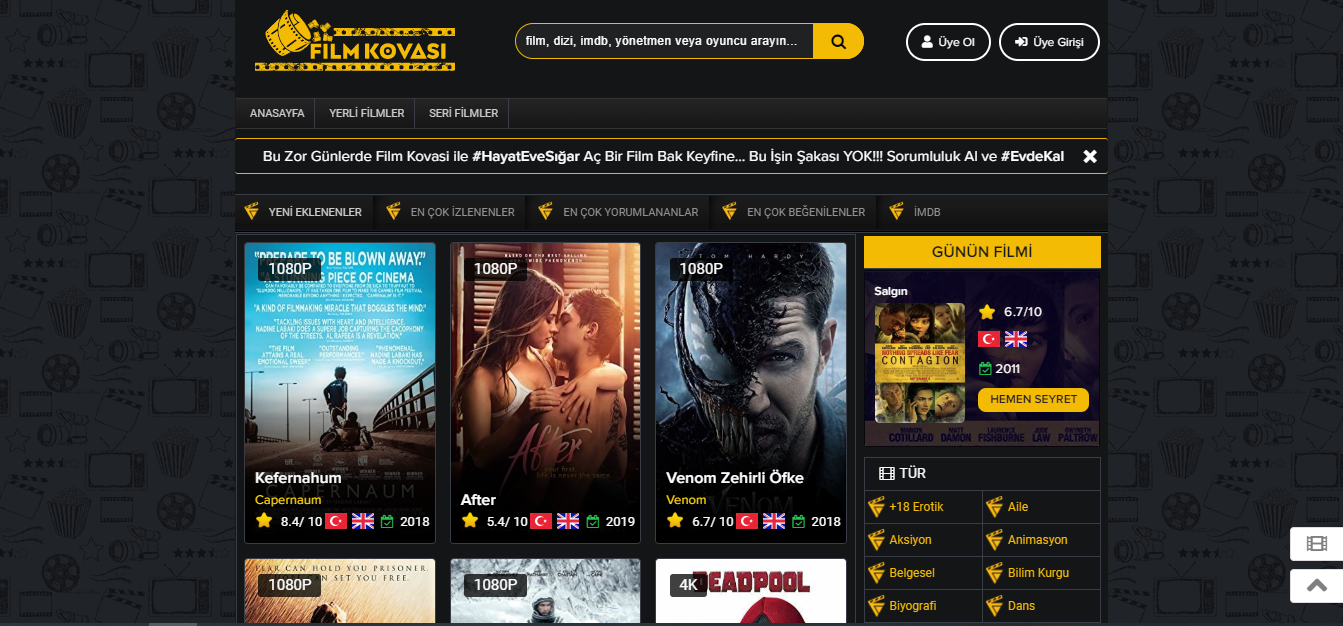Click star rating icon on Venom card
Image resolution: width=1343 pixels, height=626 pixels.
coord(675,521)
